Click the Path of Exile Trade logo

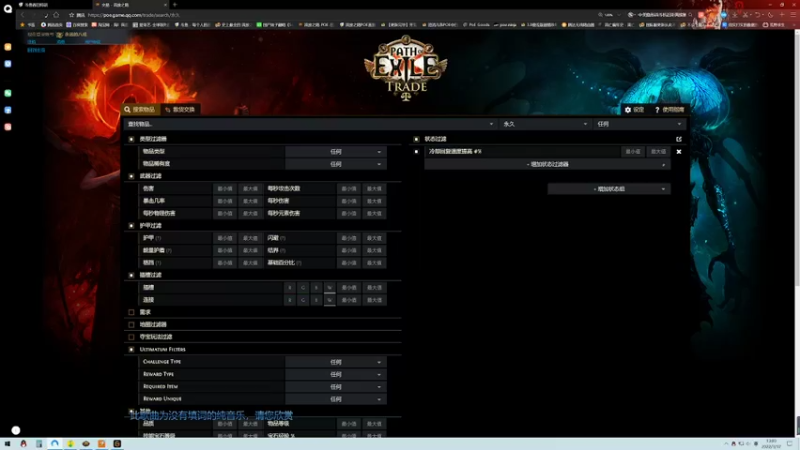coord(406,67)
